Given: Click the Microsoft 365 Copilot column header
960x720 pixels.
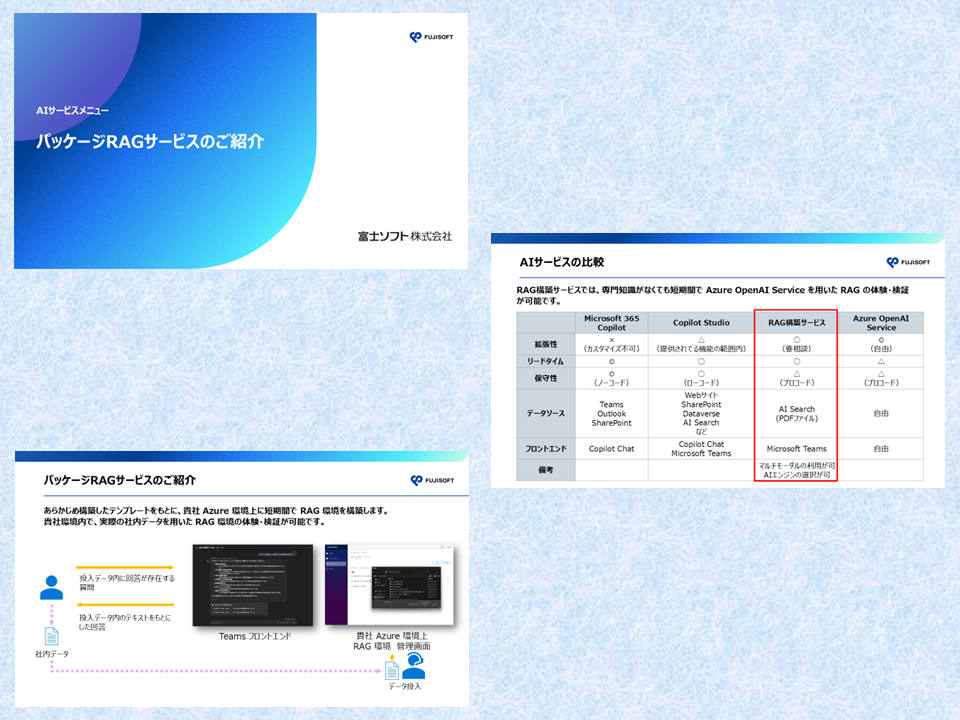Looking at the screenshot, I should [x=611, y=322].
